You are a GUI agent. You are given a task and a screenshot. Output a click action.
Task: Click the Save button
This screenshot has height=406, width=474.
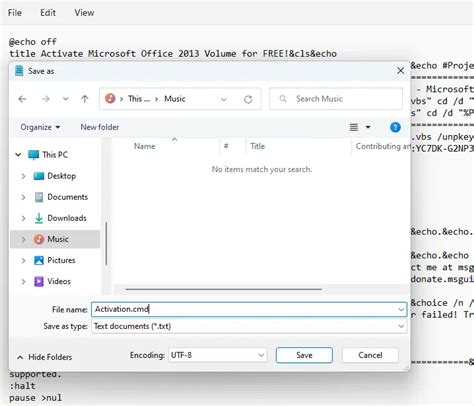click(x=304, y=355)
